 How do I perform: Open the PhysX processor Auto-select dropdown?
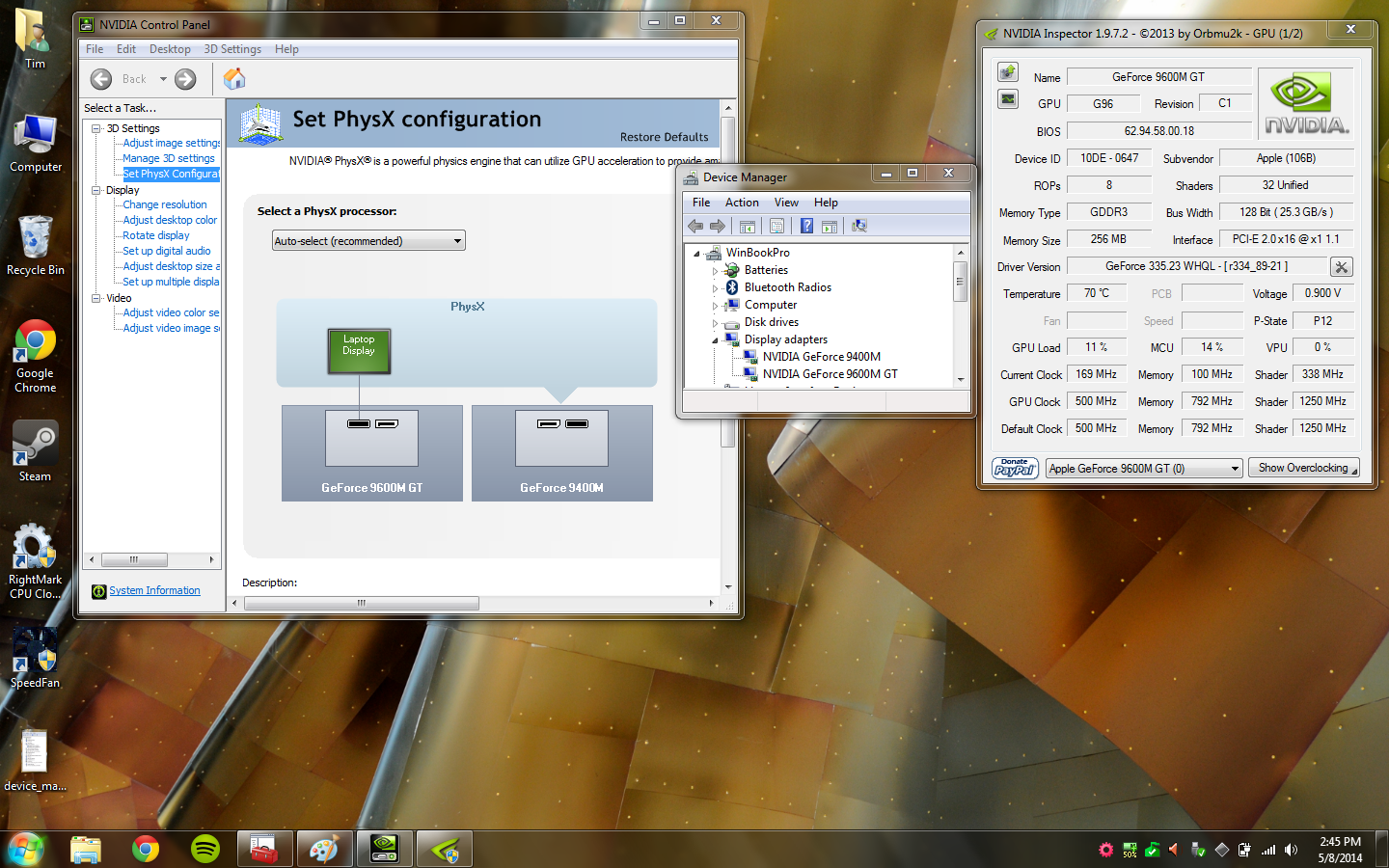tap(368, 241)
